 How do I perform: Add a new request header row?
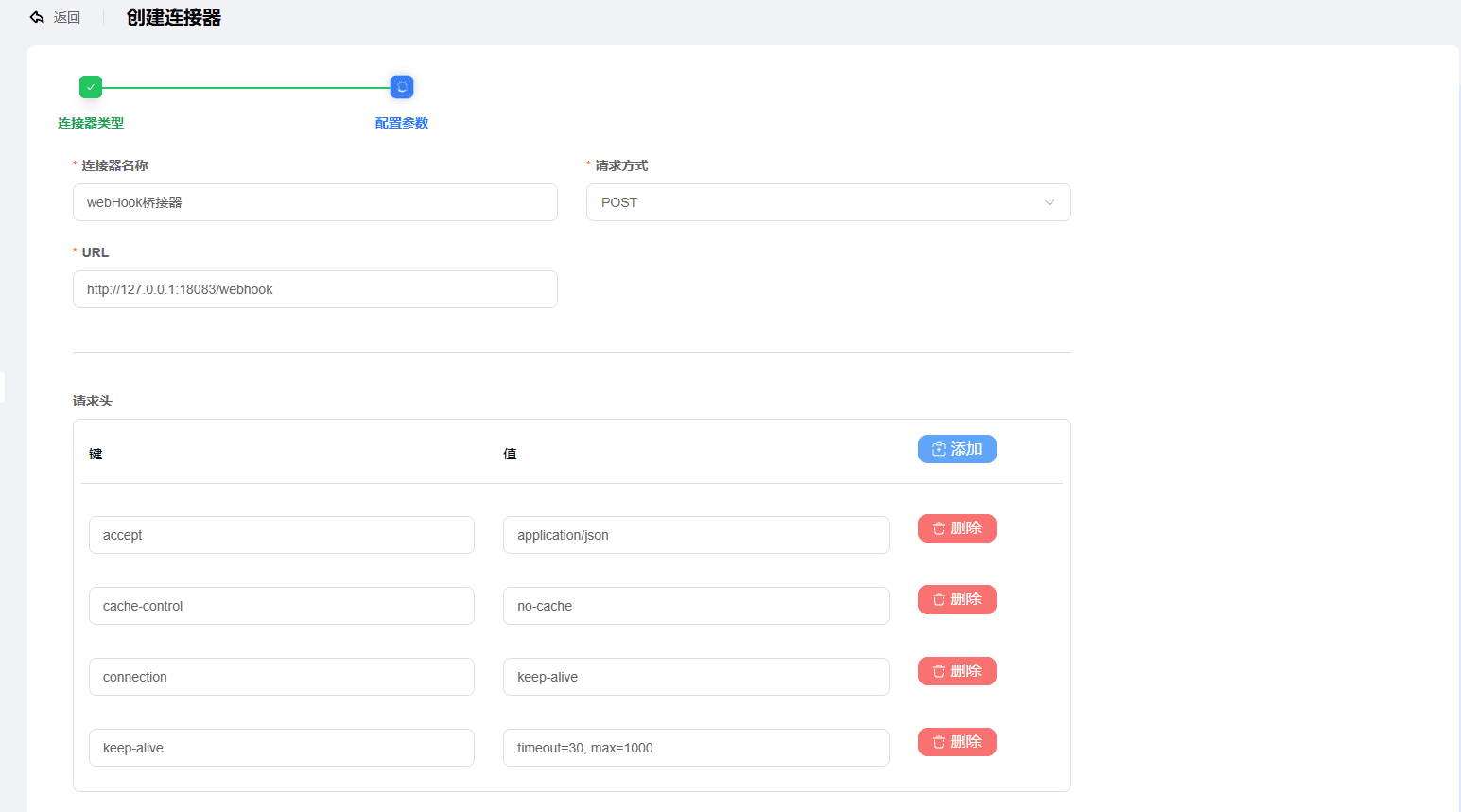(957, 449)
